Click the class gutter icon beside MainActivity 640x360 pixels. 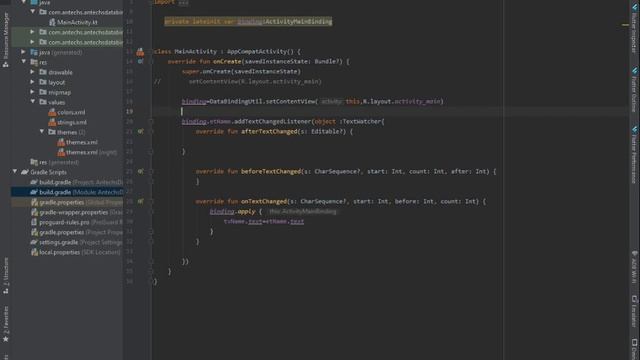[x=140, y=52]
